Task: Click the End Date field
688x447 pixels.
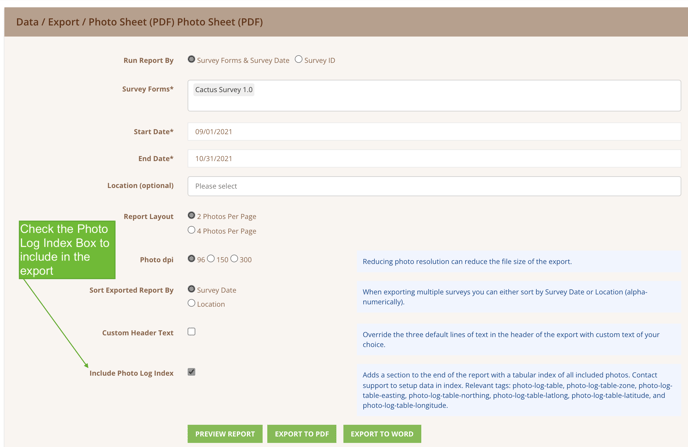Action: (434, 158)
